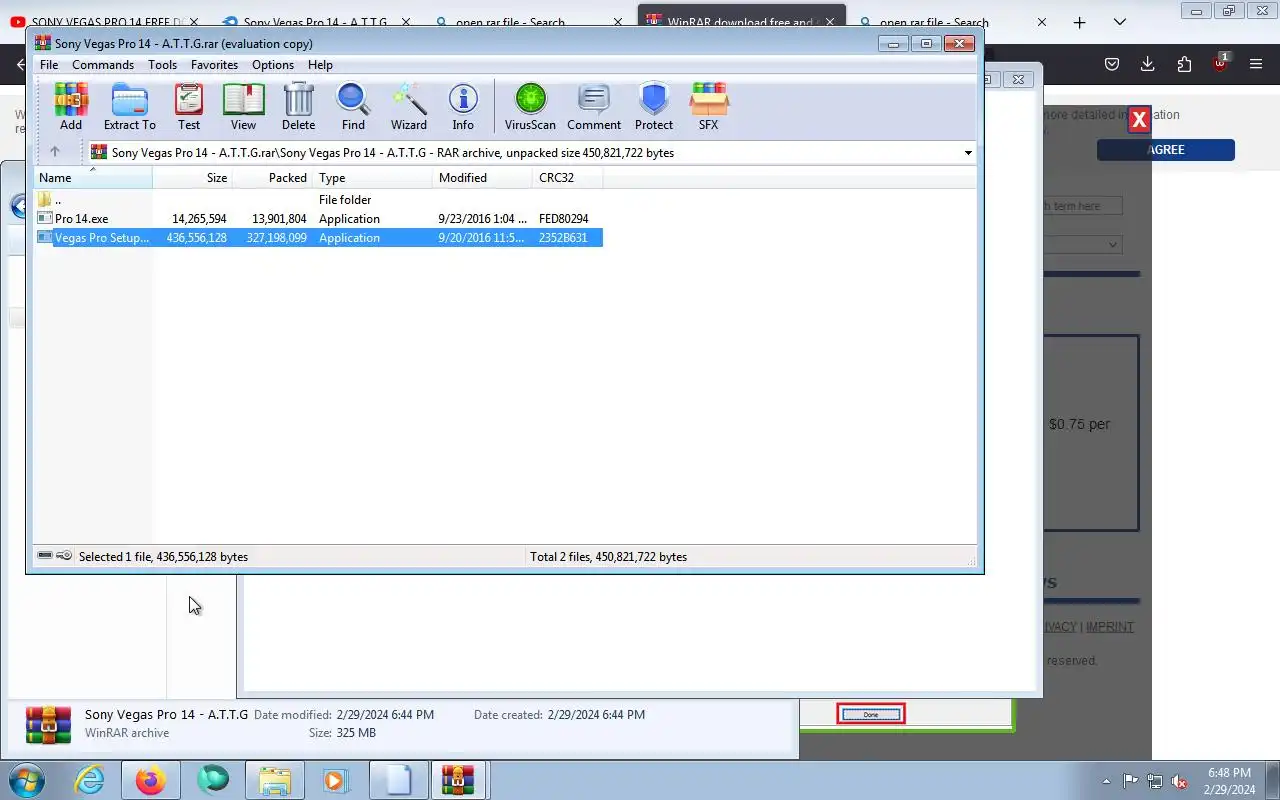
Task: Click the 14,265,594 size cell
Action: coord(199,219)
